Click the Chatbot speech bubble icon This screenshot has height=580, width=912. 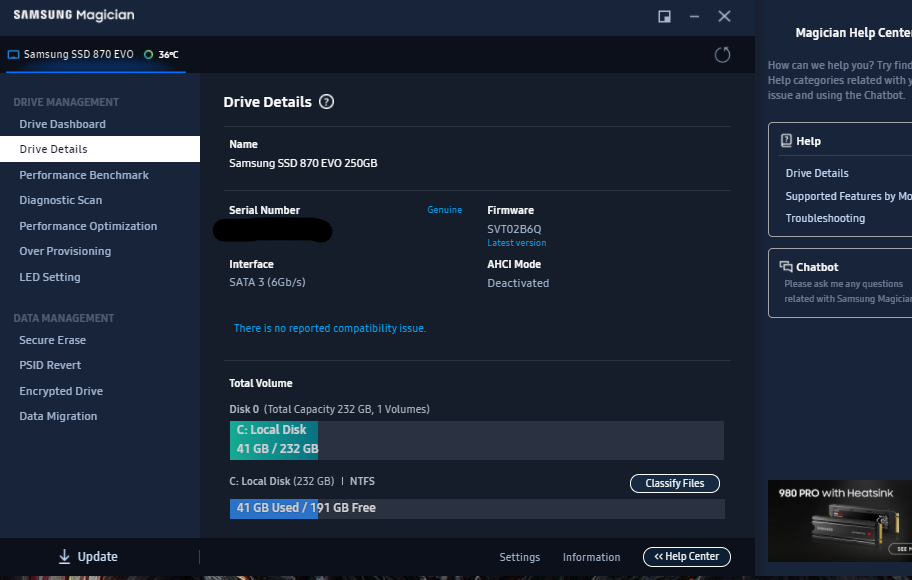point(786,266)
